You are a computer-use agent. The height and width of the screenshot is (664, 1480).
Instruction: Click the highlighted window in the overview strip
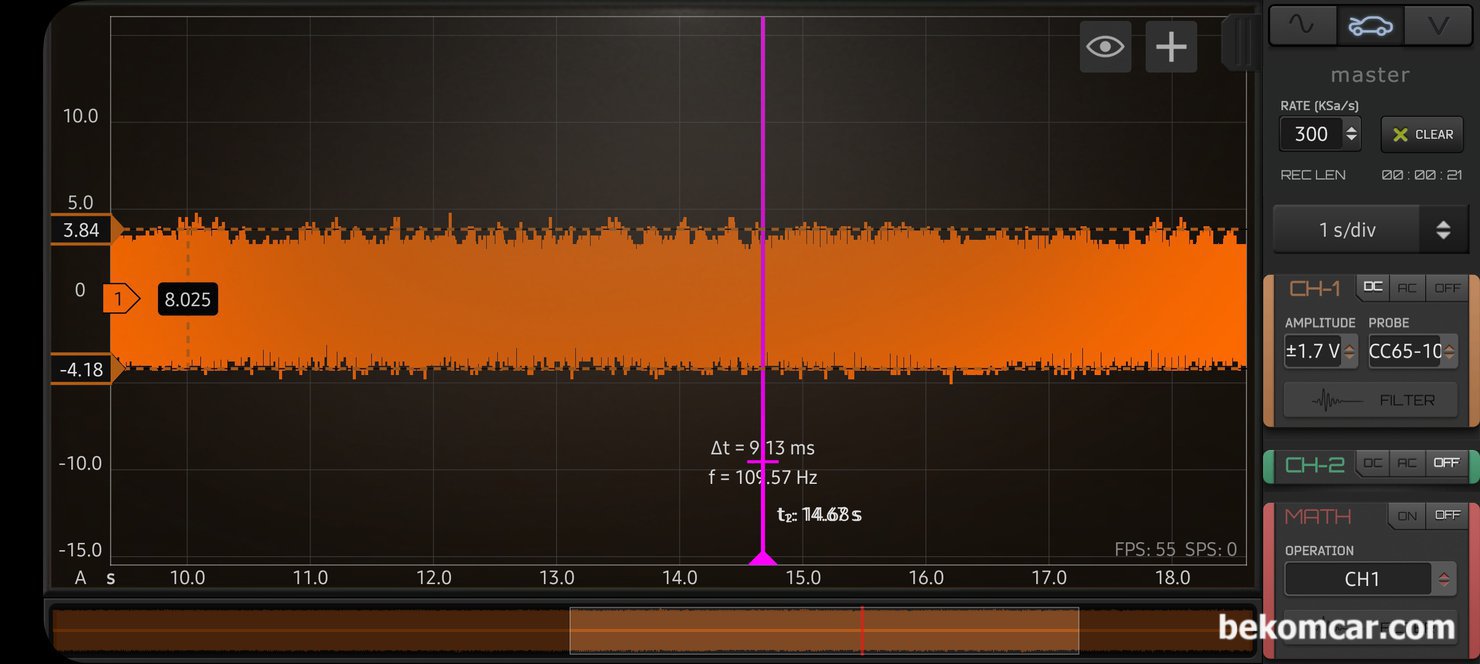(824, 631)
